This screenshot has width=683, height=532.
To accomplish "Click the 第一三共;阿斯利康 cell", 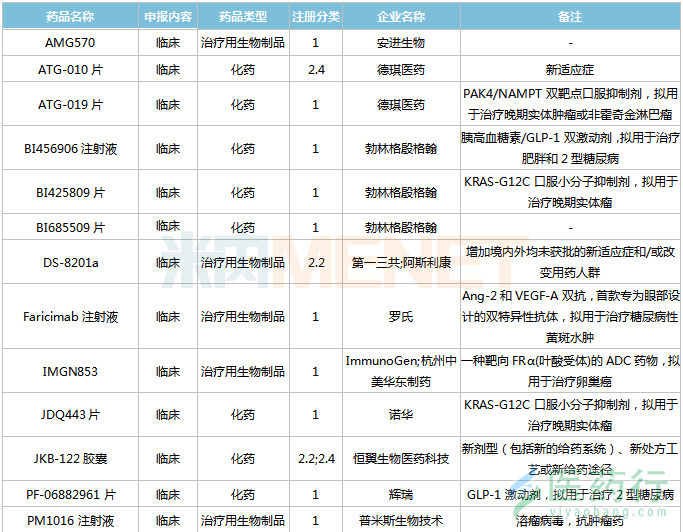I will pyautogui.click(x=401, y=262).
